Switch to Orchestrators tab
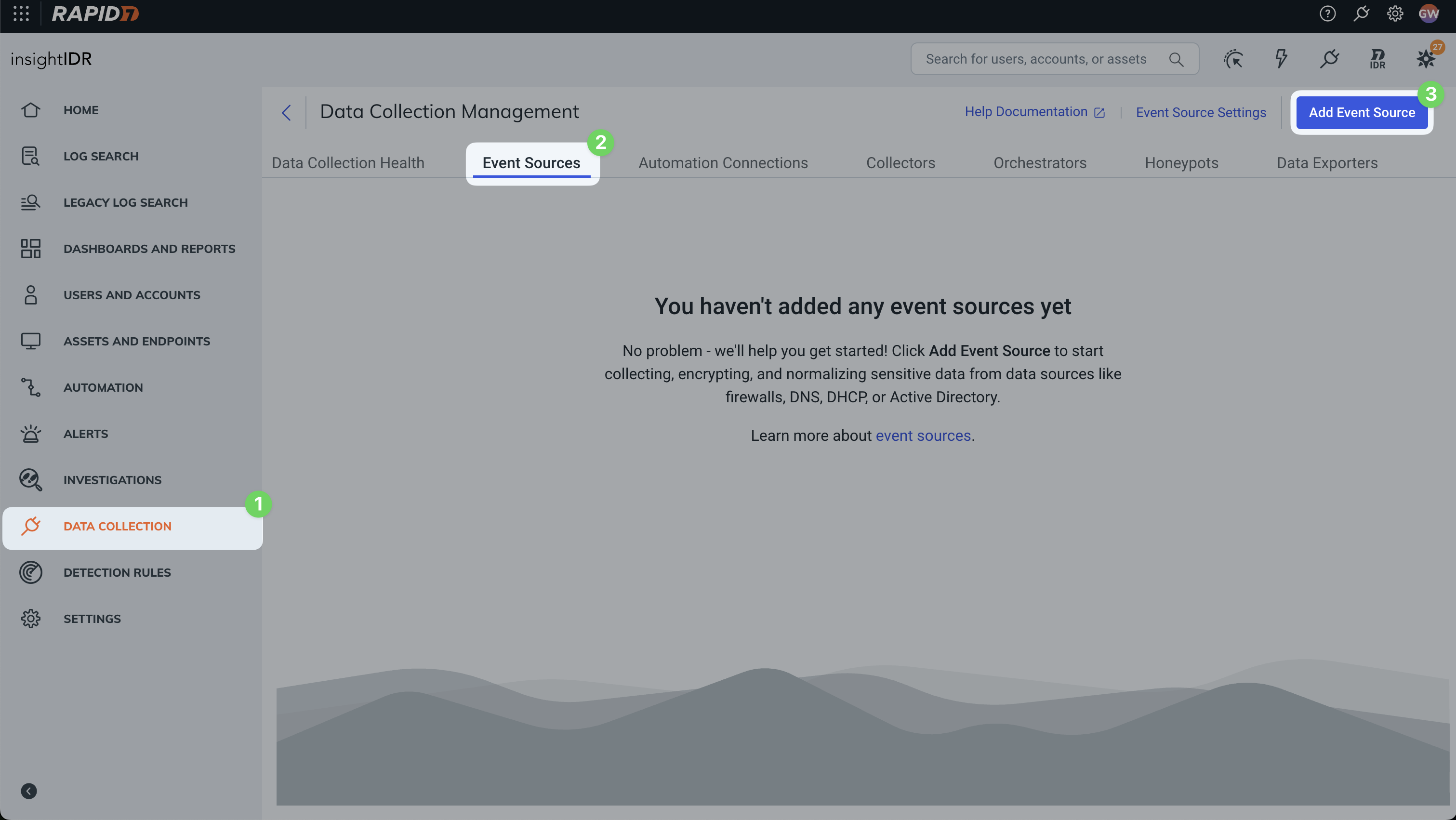This screenshot has height=820, width=1456. [x=1039, y=163]
